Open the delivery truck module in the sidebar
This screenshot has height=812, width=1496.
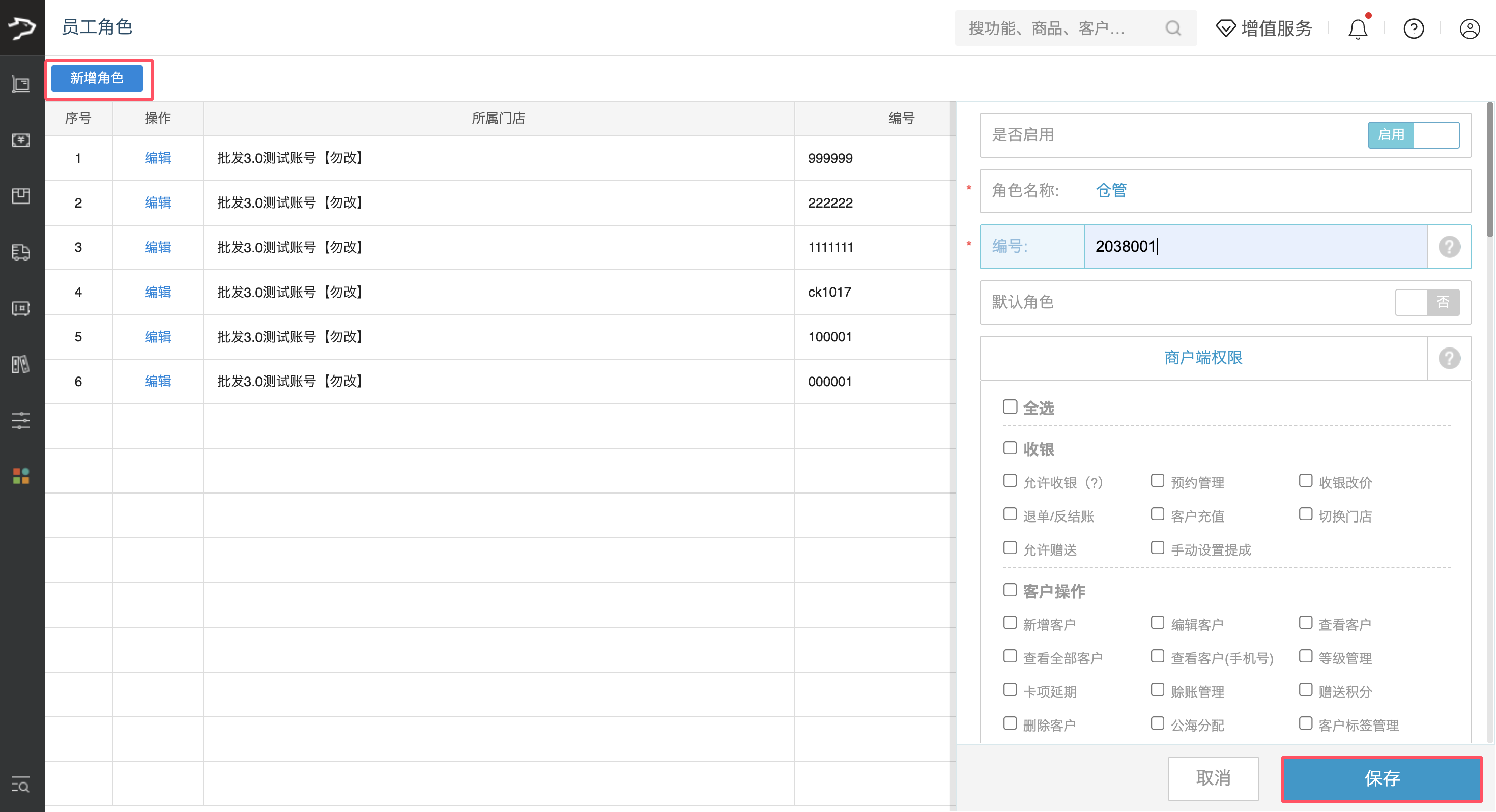pos(21,253)
